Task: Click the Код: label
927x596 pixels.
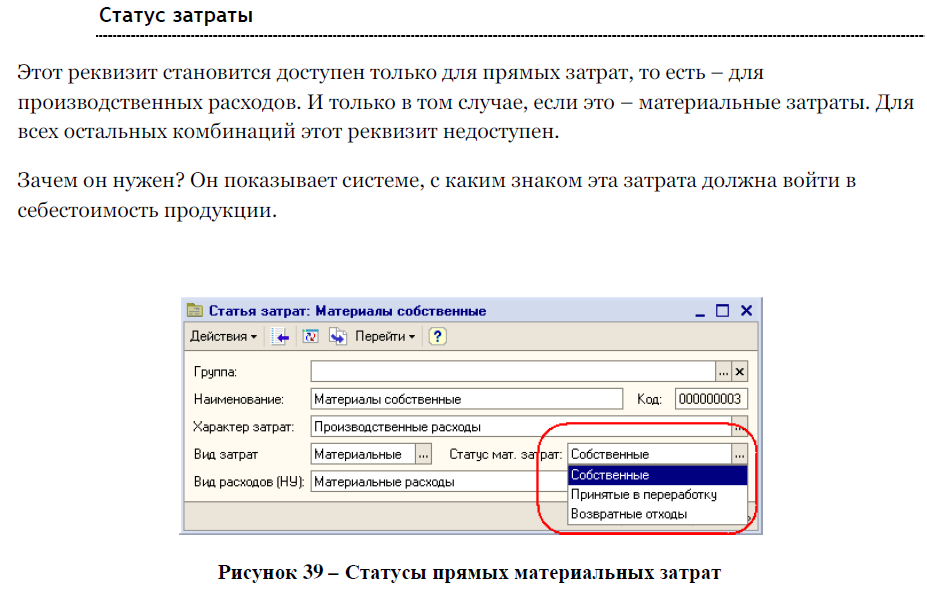Action: pyautogui.click(x=649, y=400)
